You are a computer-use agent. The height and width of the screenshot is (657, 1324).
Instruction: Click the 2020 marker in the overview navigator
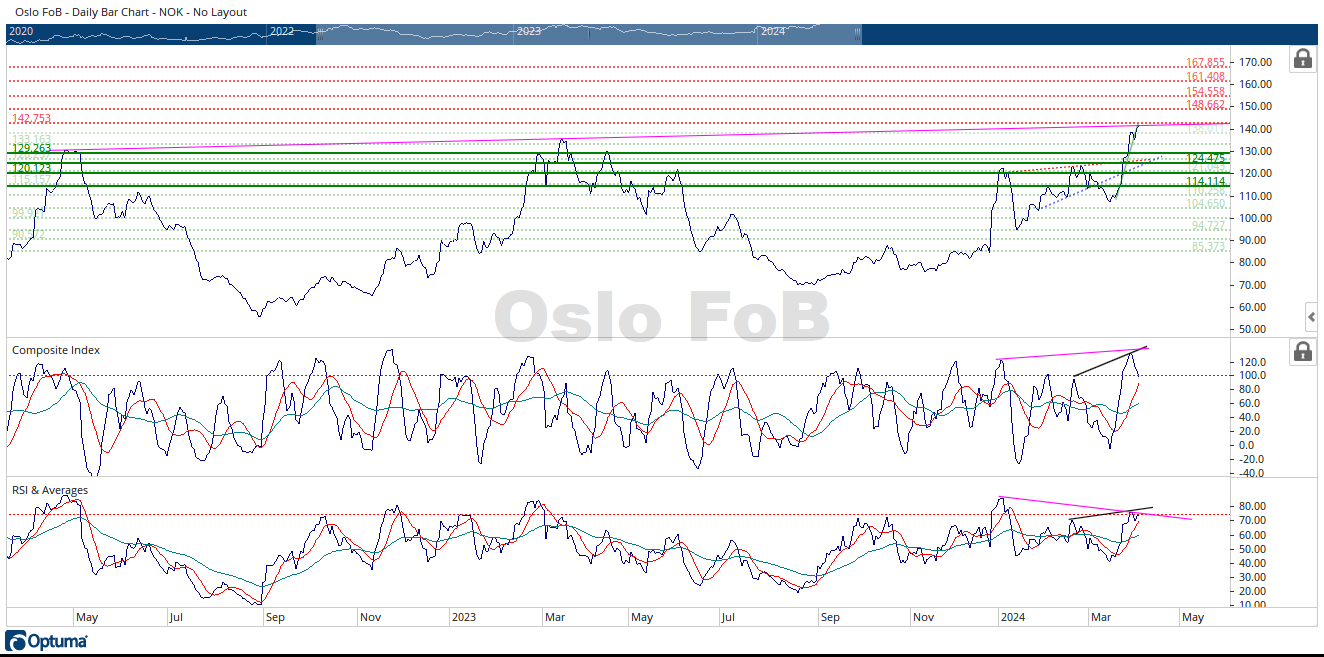click(21, 32)
